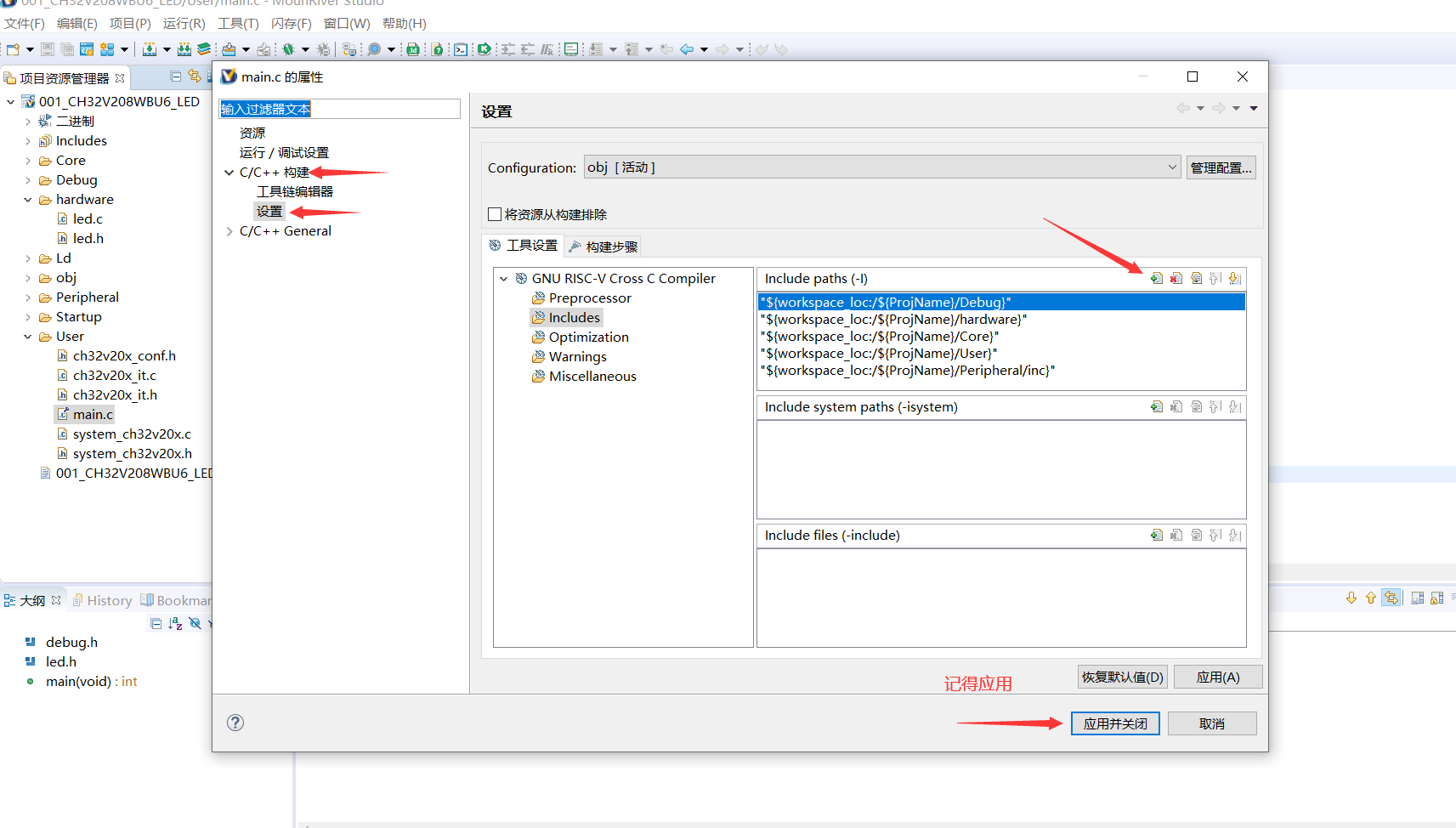Image resolution: width=1456 pixels, height=828 pixels.
Task: Open the 闪存(F) menu
Action: 292,23
